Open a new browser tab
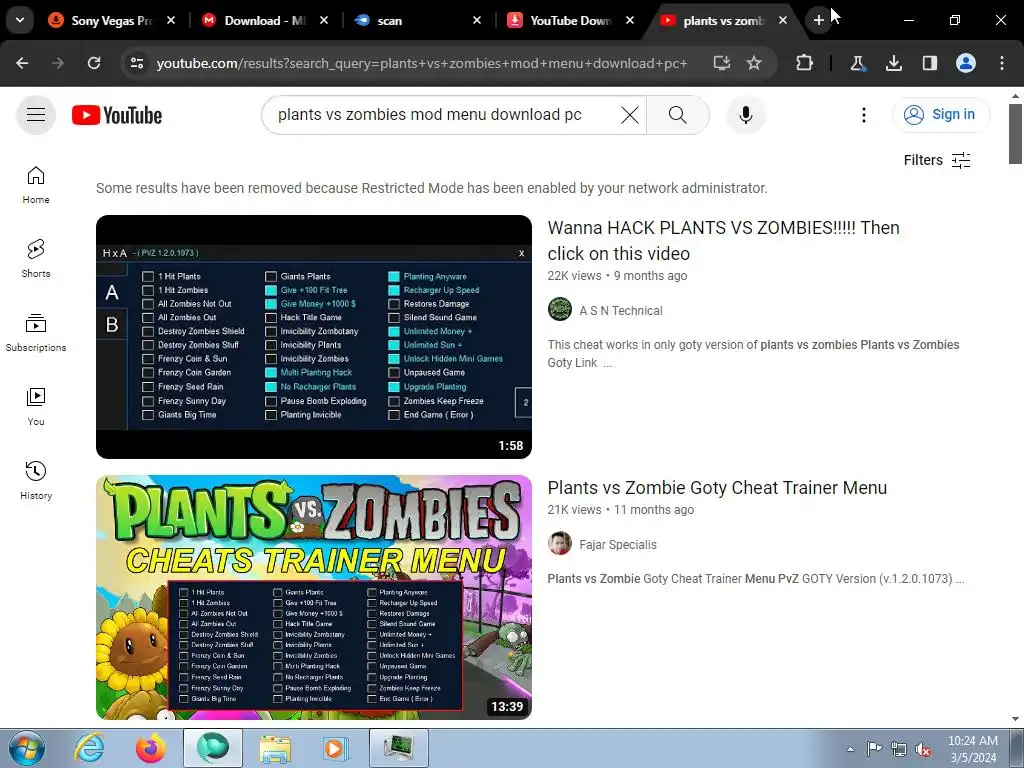Image resolution: width=1024 pixels, height=768 pixels. tap(818, 20)
